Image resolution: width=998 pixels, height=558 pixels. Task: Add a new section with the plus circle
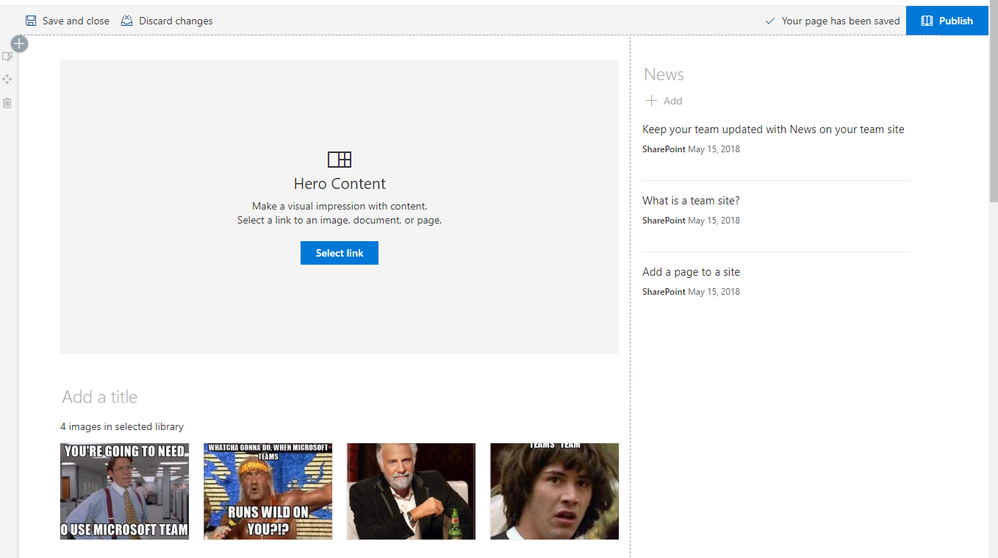coord(19,44)
